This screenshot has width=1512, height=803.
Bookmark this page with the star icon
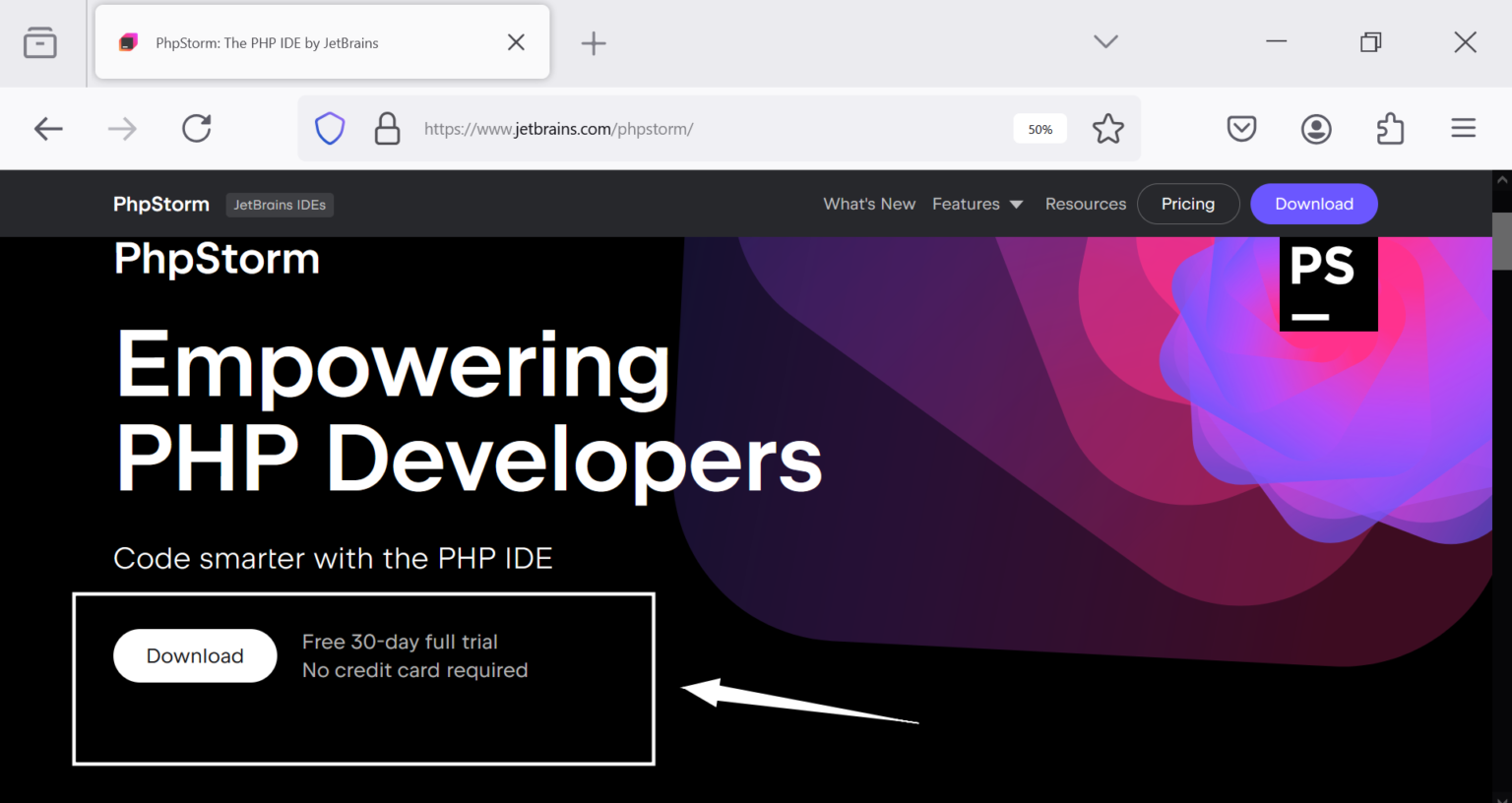(x=1107, y=128)
